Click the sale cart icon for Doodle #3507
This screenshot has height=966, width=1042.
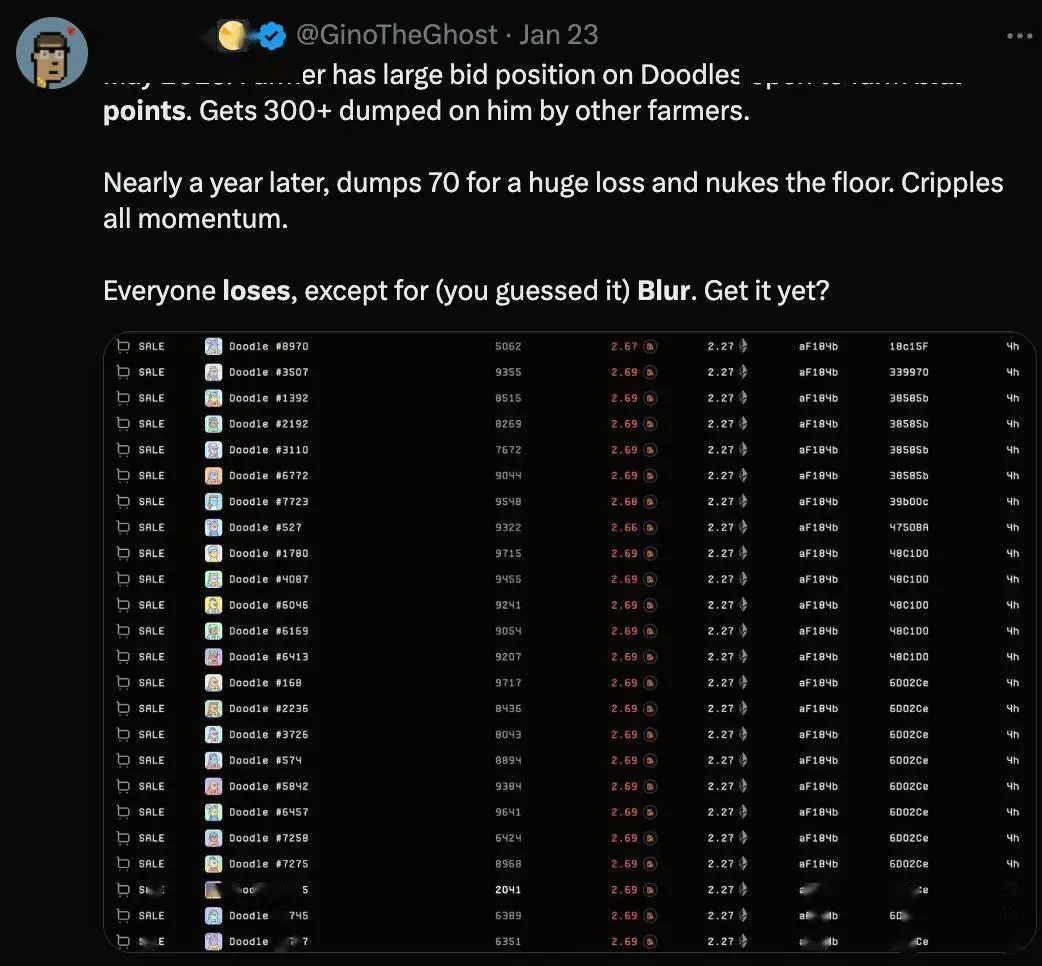[x=123, y=372]
